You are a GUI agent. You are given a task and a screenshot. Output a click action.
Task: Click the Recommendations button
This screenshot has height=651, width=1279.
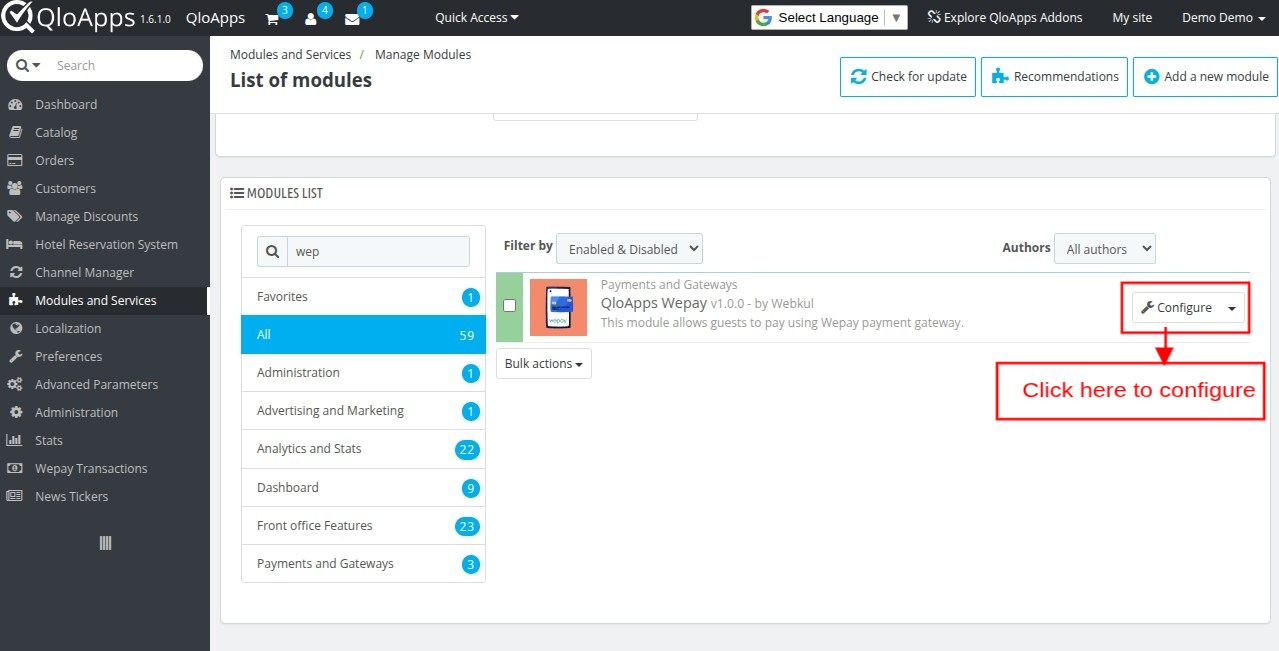tap(1054, 76)
